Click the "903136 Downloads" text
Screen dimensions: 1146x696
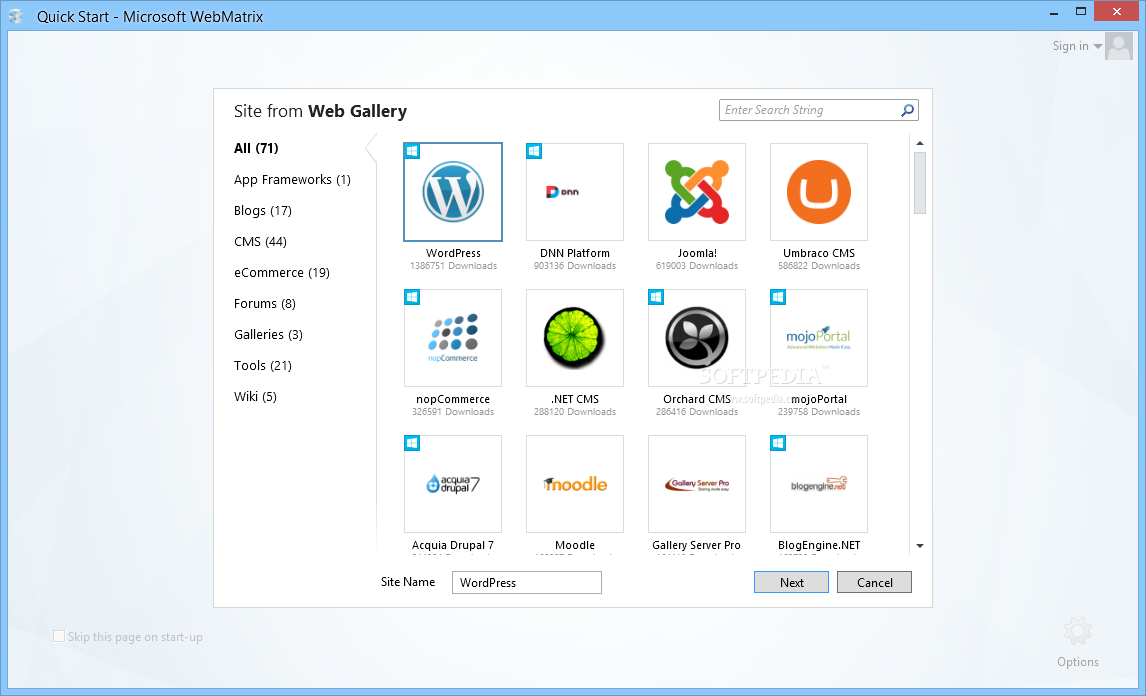click(575, 266)
